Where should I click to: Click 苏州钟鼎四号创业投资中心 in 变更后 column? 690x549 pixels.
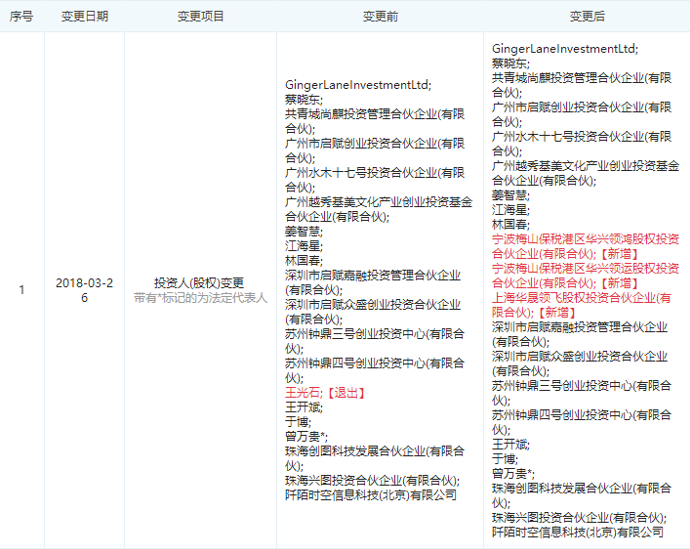pyautogui.click(x=581, y=422)
